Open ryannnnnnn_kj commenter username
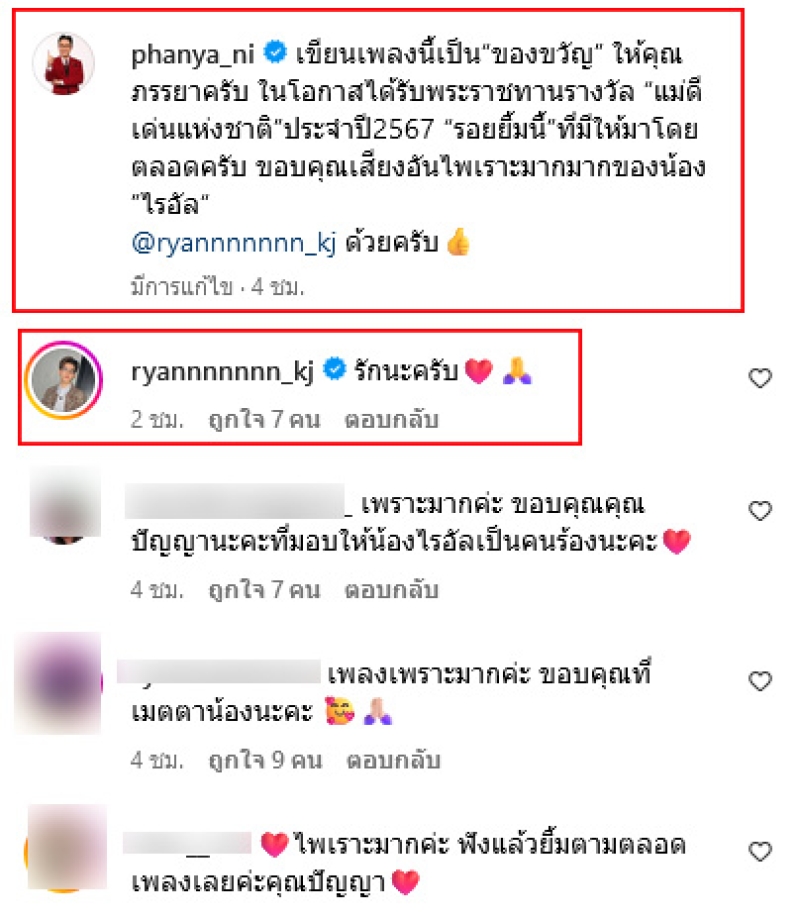This screenshot has width=800, height=919. pyautogui.click(x=223, y=372)
